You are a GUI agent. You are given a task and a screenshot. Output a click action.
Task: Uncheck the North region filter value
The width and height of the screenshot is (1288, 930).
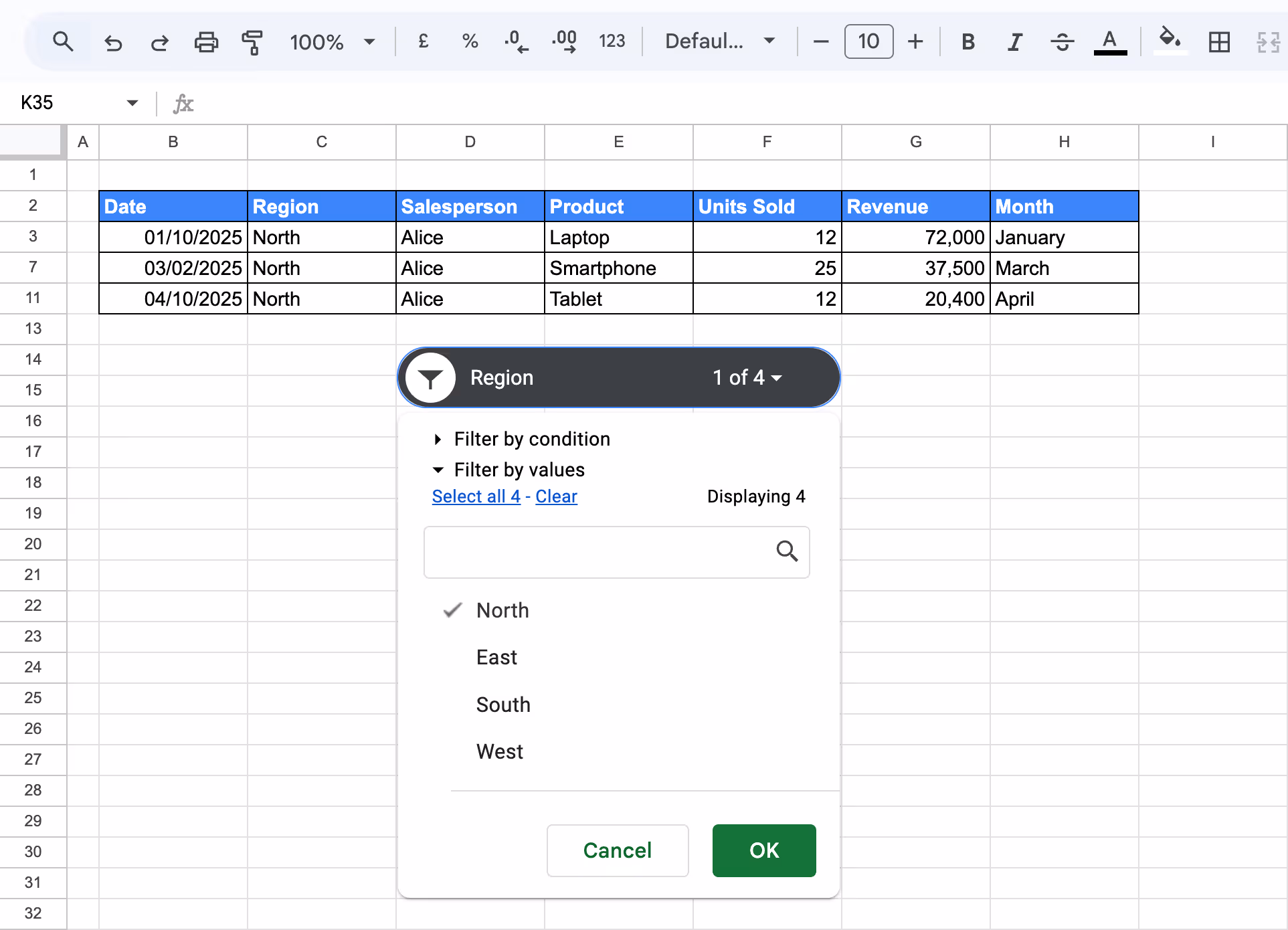point(502,610)
